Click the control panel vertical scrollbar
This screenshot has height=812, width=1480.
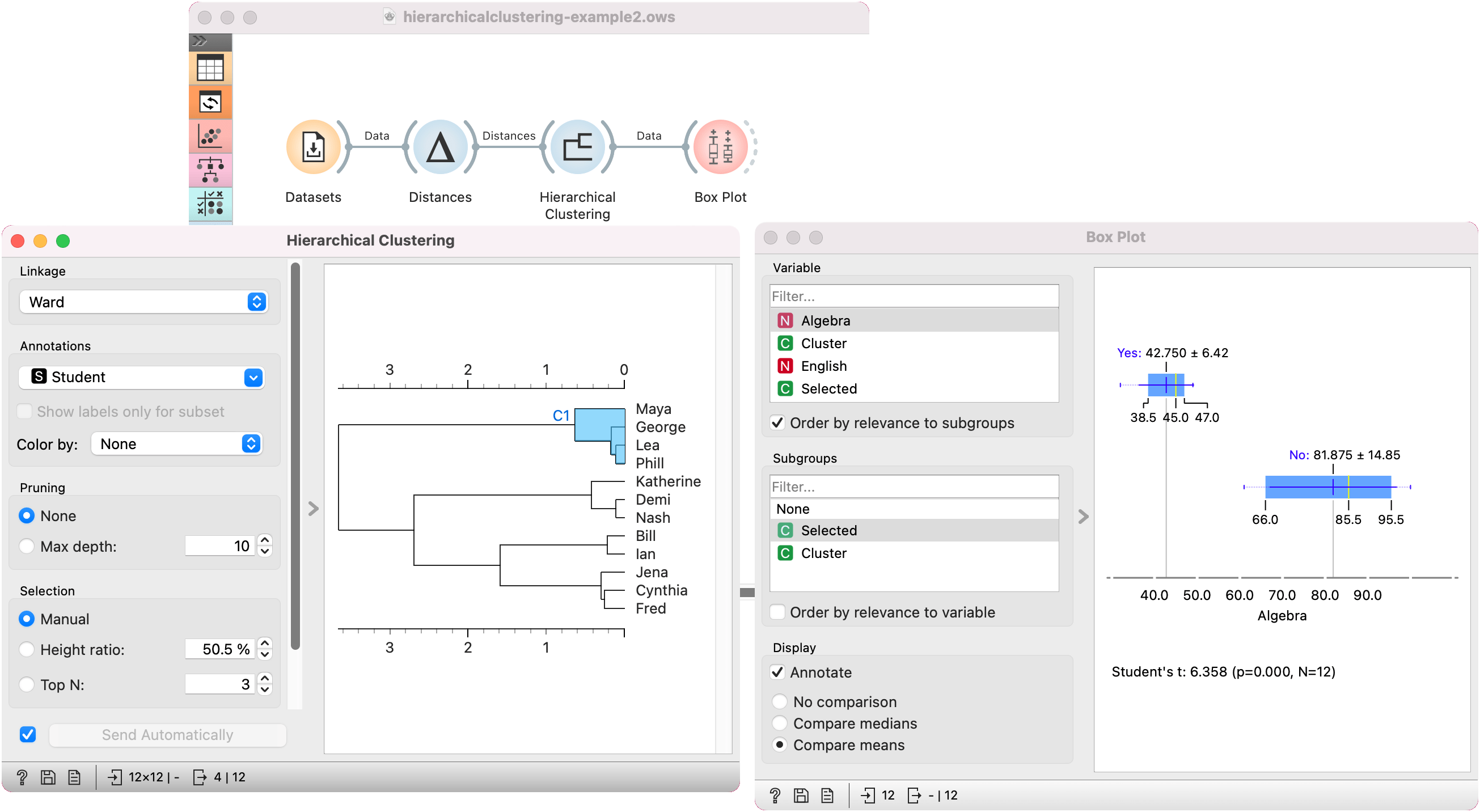point(295,454)
